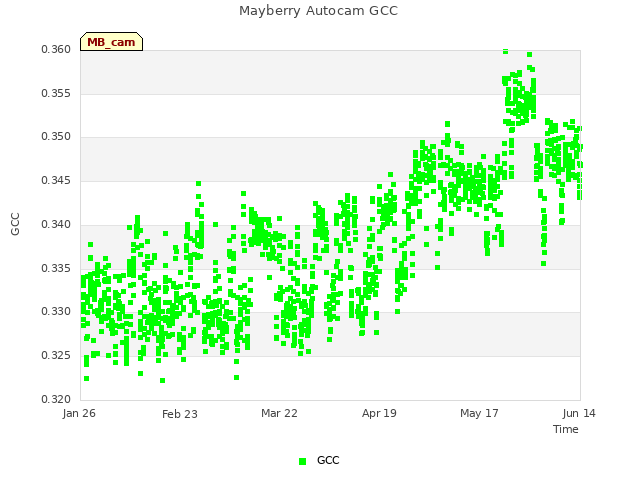The width and height of the screenshot is (640, 480).
Task: Click the 0.350 y-axis value
Action: point(56,136)
